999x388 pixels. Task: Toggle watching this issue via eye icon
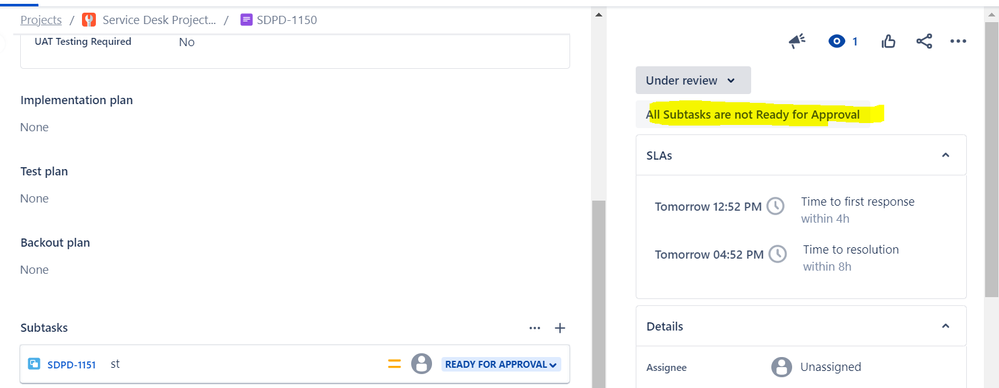836,41
